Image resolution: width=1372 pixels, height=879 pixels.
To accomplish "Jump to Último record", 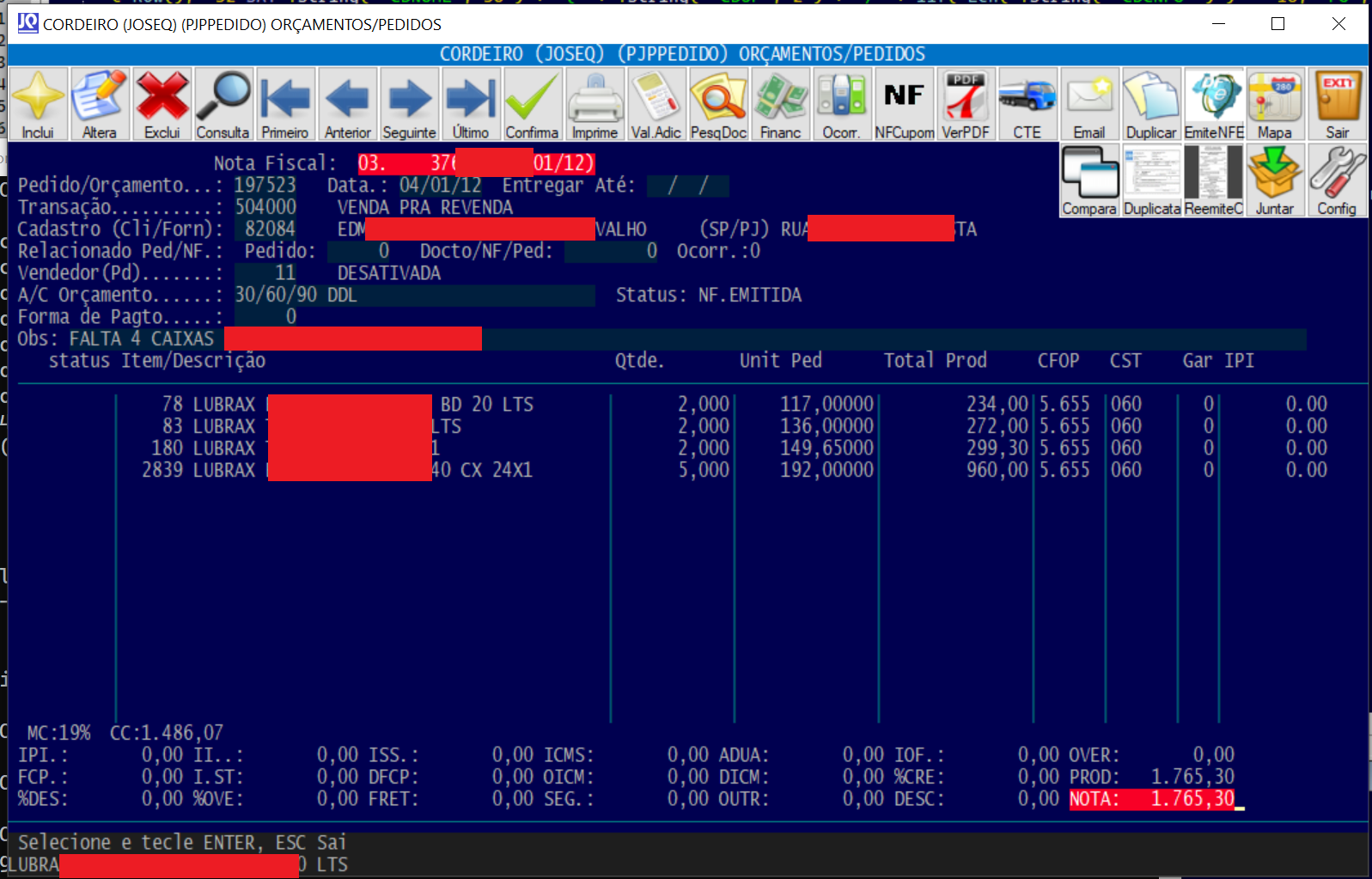I will [x=471, y=104].
